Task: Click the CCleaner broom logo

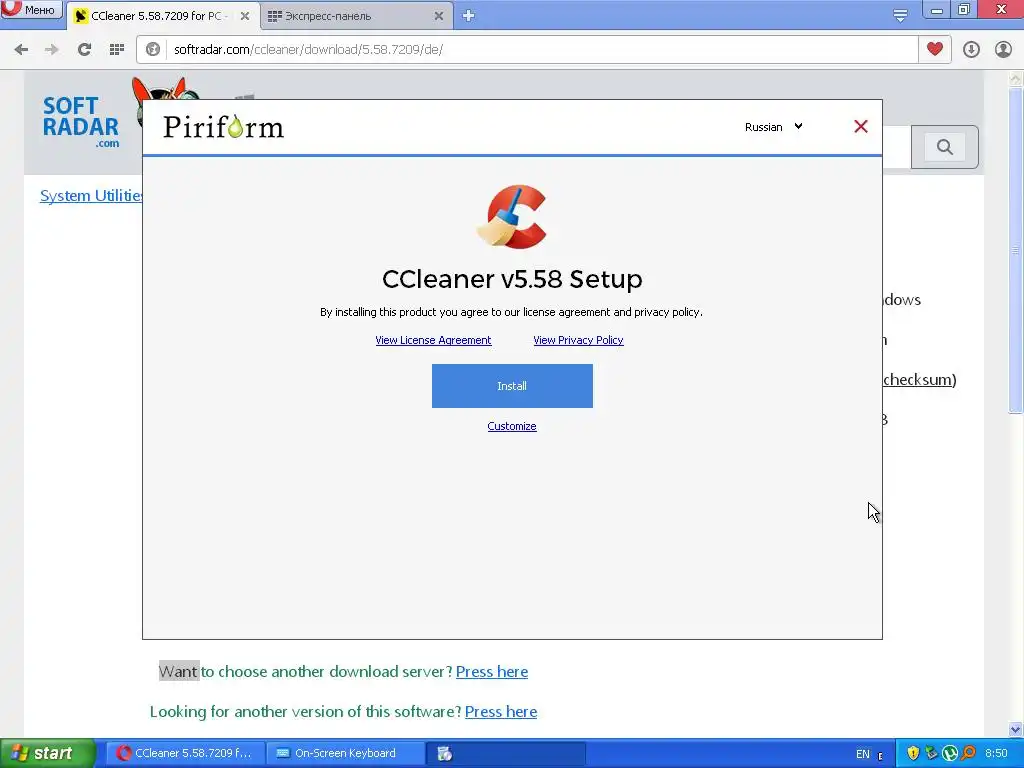Action: tap(512, 217)
